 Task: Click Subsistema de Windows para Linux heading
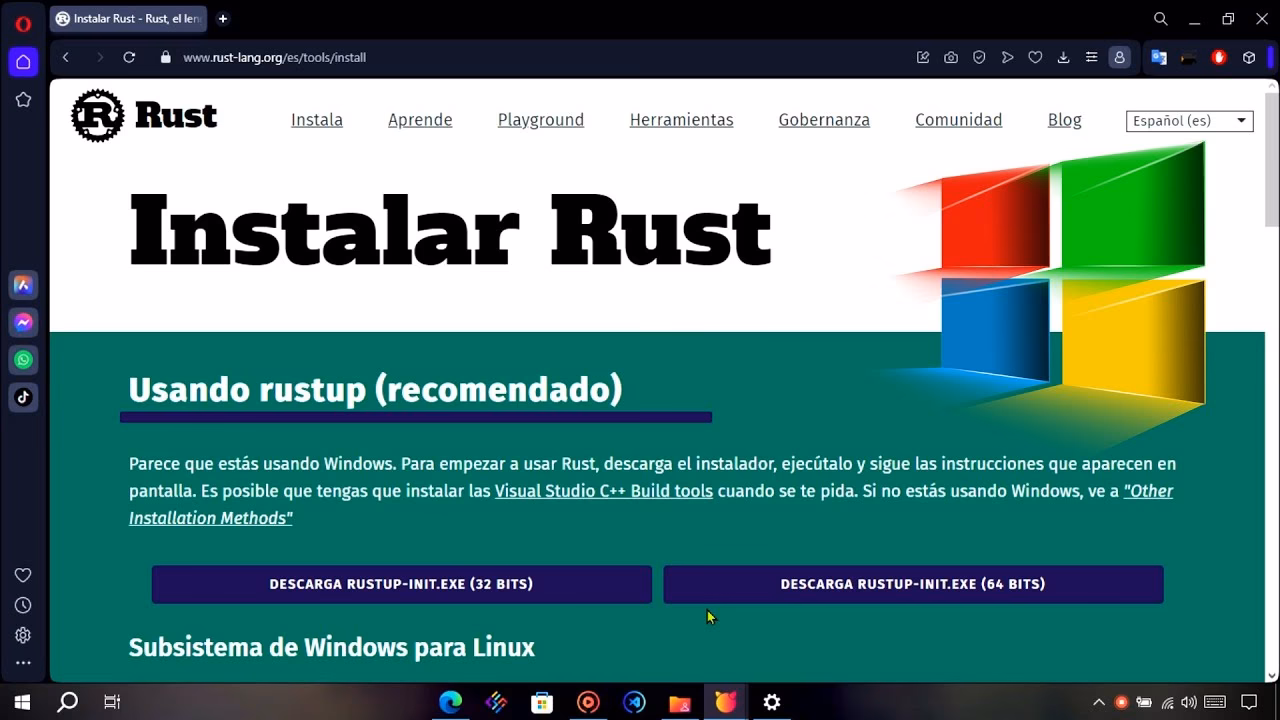[x=332, y=647]
